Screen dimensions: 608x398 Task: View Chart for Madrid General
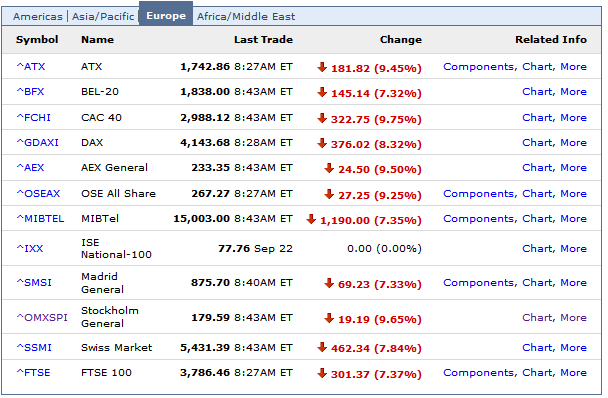[x=537, y=283]
